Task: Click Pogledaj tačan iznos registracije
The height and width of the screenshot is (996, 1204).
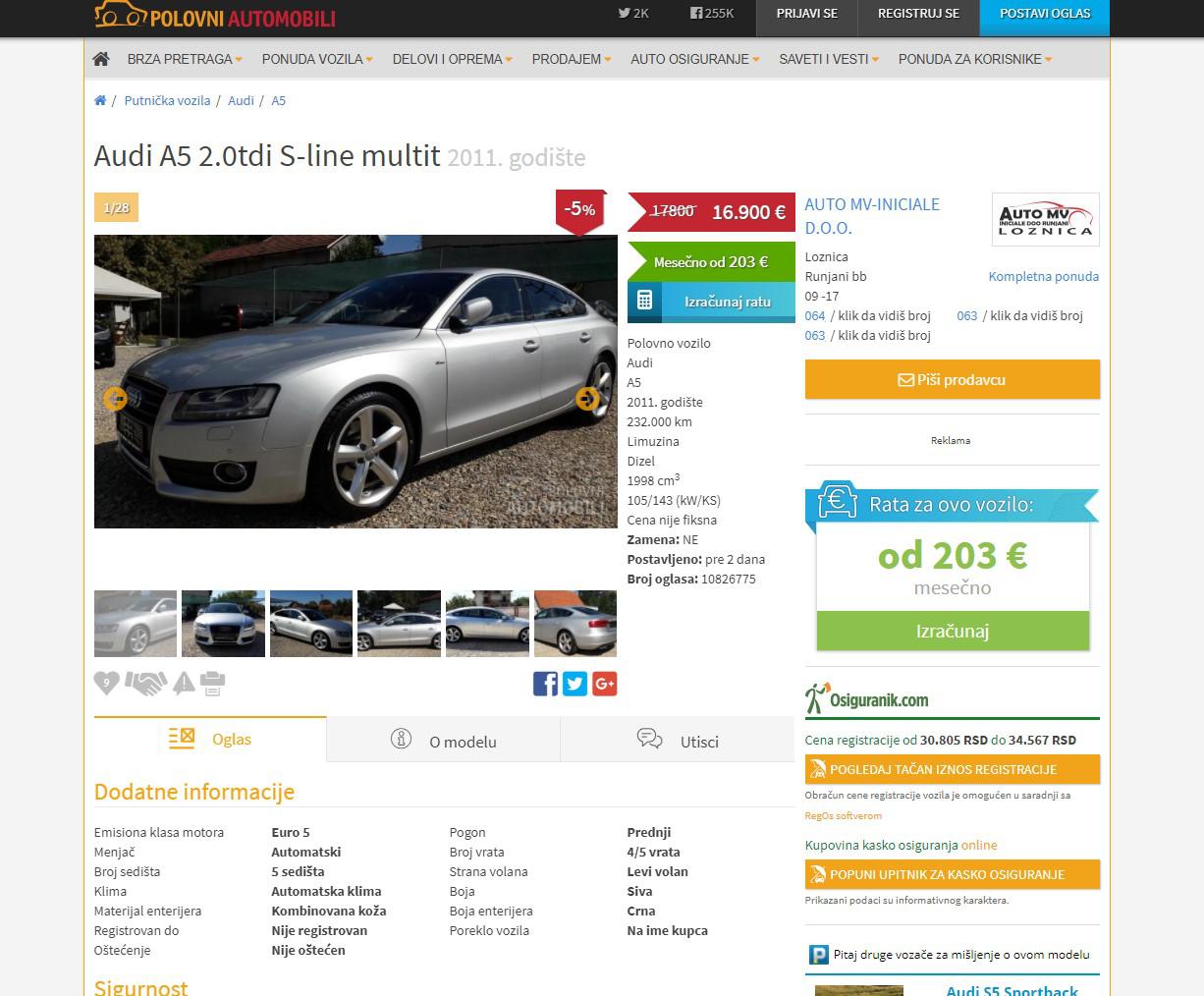Action: [x=953, y=769]
